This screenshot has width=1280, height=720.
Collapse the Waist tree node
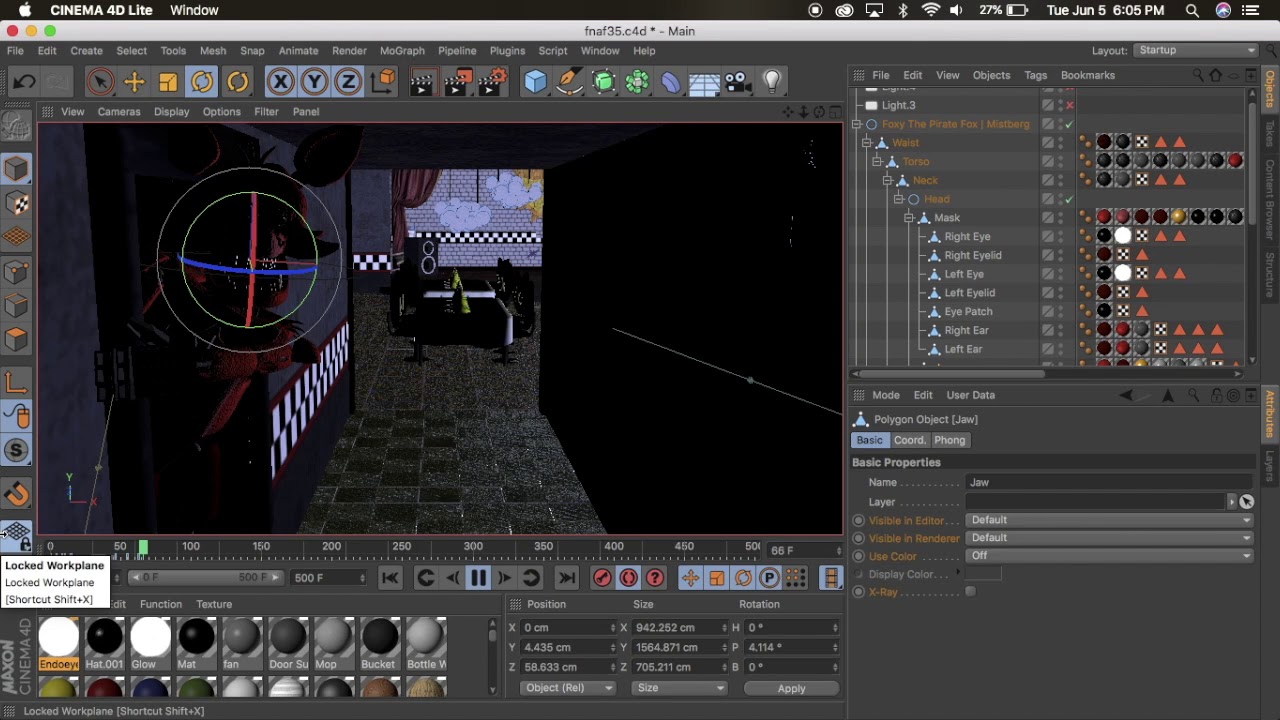[868, 143]
